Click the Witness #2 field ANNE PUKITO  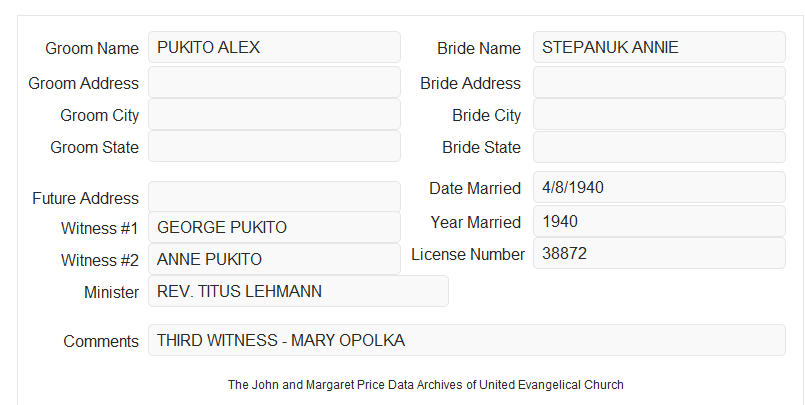coord(274,259)
